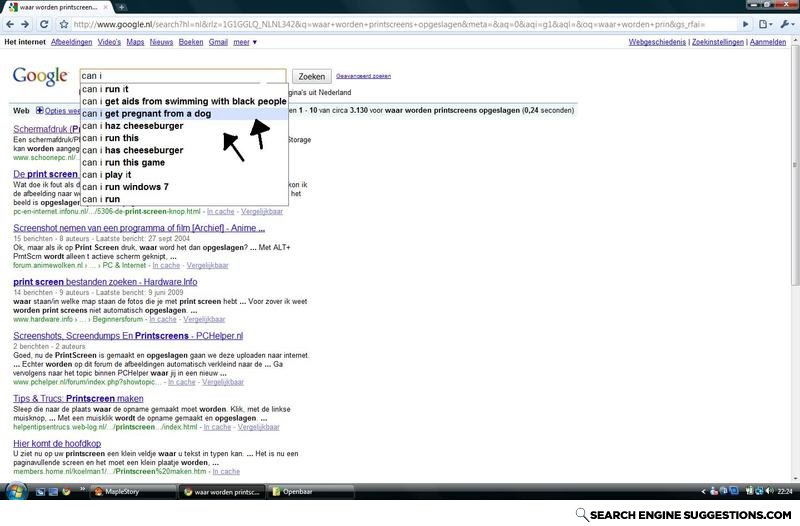Image resolution: width=800 pixels, height=526 pixels.
Task: Click the Go arrow beside the address bar
Action: tap(745, 24)
